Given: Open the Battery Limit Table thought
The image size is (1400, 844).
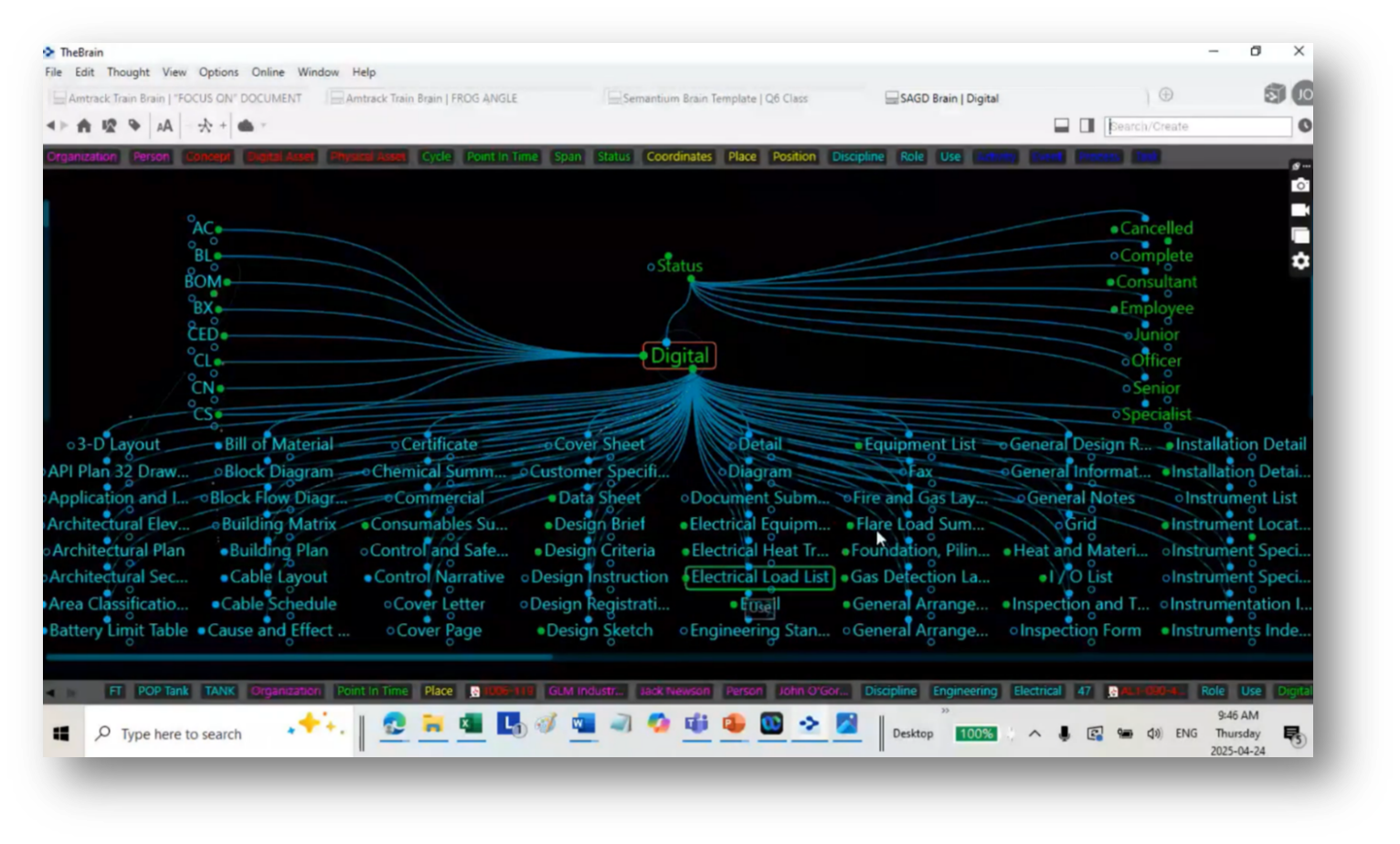Looking at the screenshot, I should (x=118, y=630).
